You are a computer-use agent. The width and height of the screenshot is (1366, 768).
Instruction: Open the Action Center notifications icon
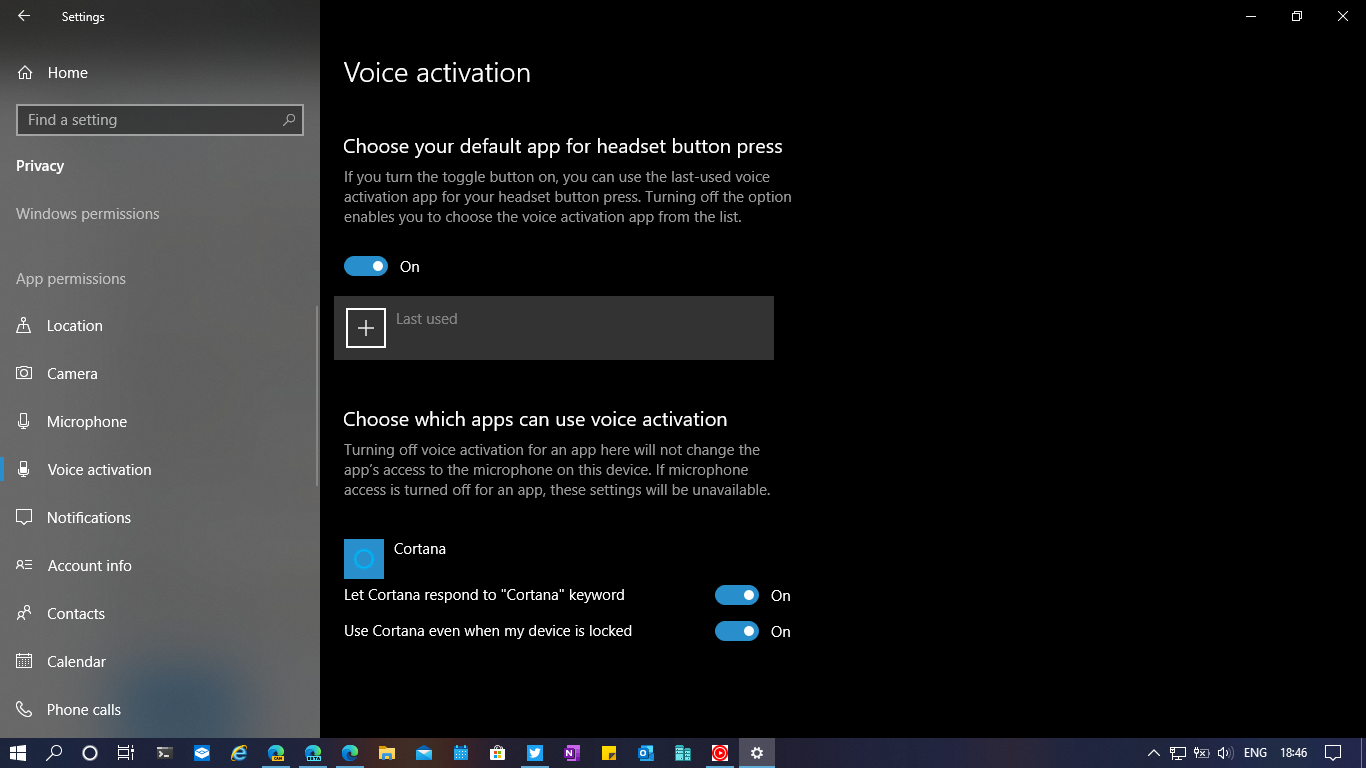[x=1333, y=753]
